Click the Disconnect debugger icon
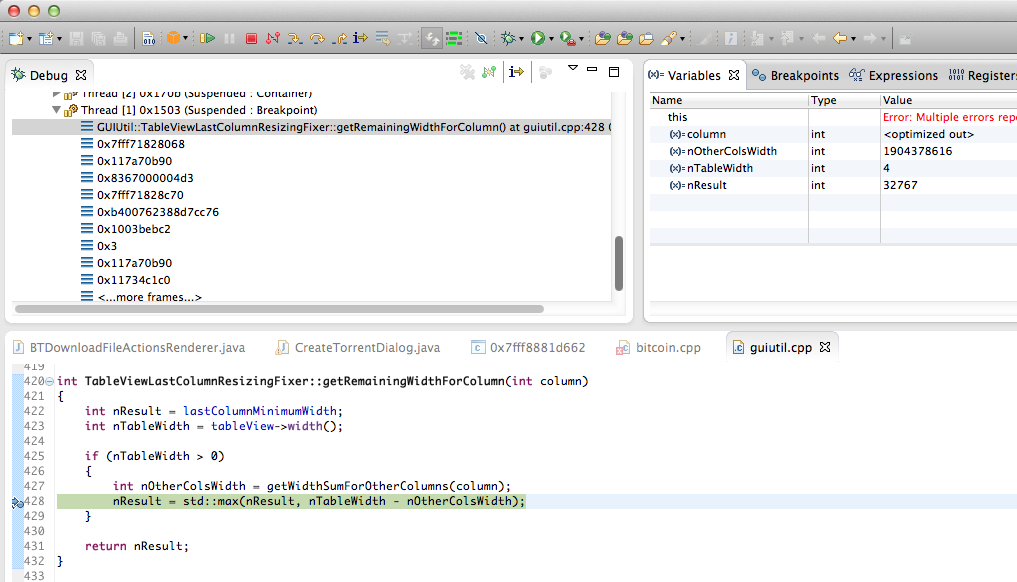This screenshot has height=582, width=1017. click(x=272, y=39)
